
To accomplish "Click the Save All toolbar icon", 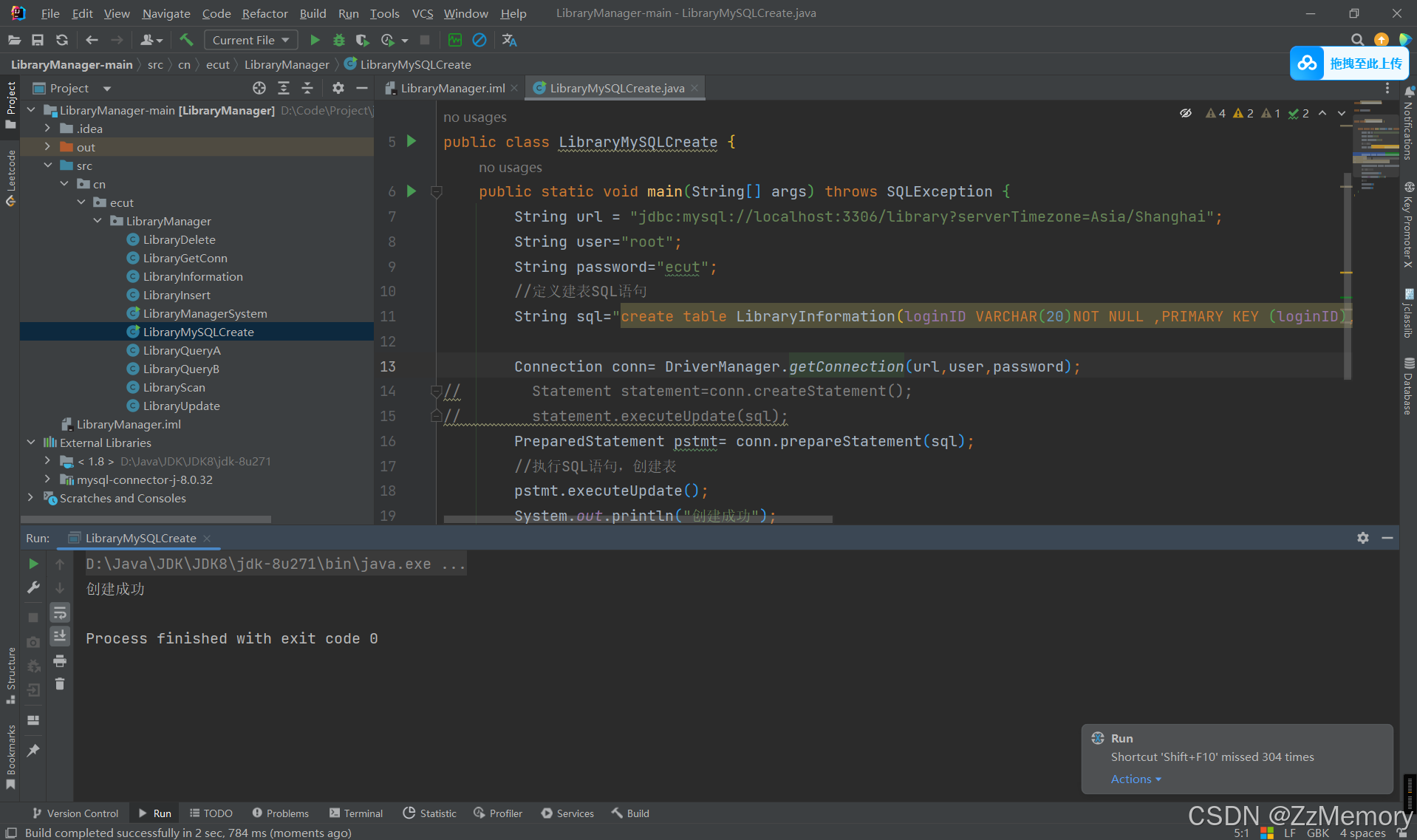I will pos(38,40).
